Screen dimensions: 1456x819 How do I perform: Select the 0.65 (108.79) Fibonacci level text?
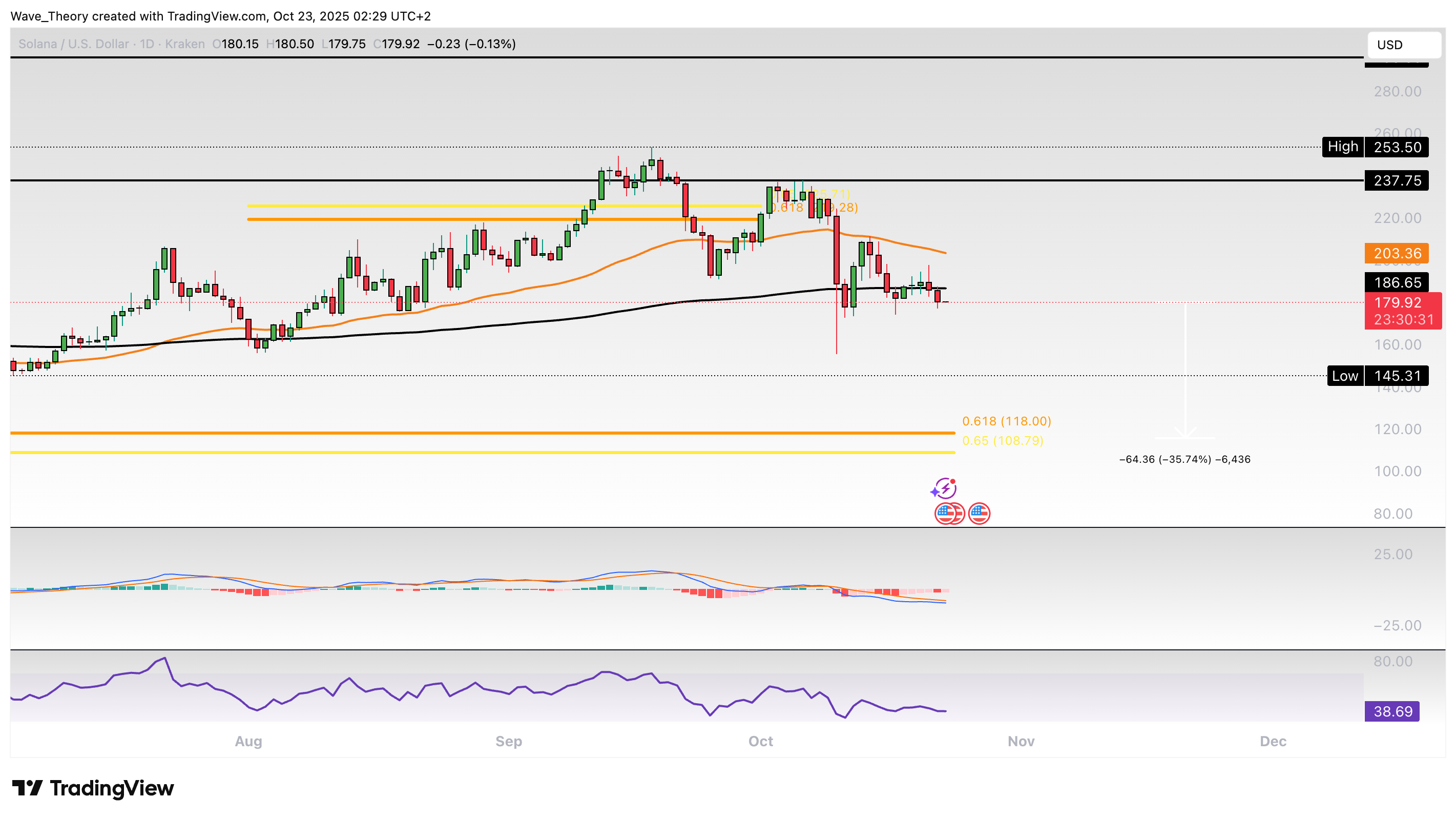click(1002, 441)
